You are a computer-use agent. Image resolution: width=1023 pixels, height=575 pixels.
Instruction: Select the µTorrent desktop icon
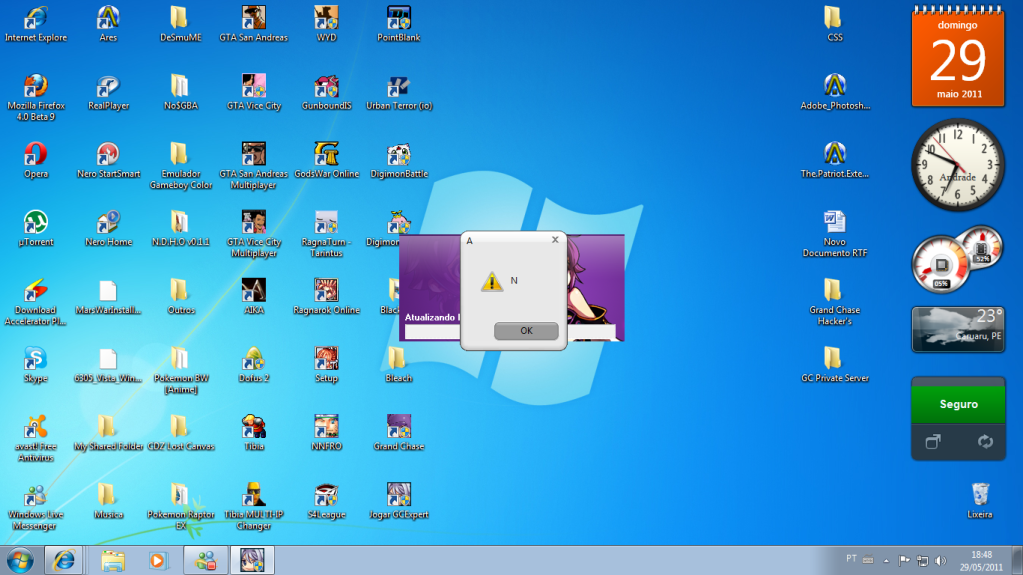pyautogui.click(x=36, y=222)
